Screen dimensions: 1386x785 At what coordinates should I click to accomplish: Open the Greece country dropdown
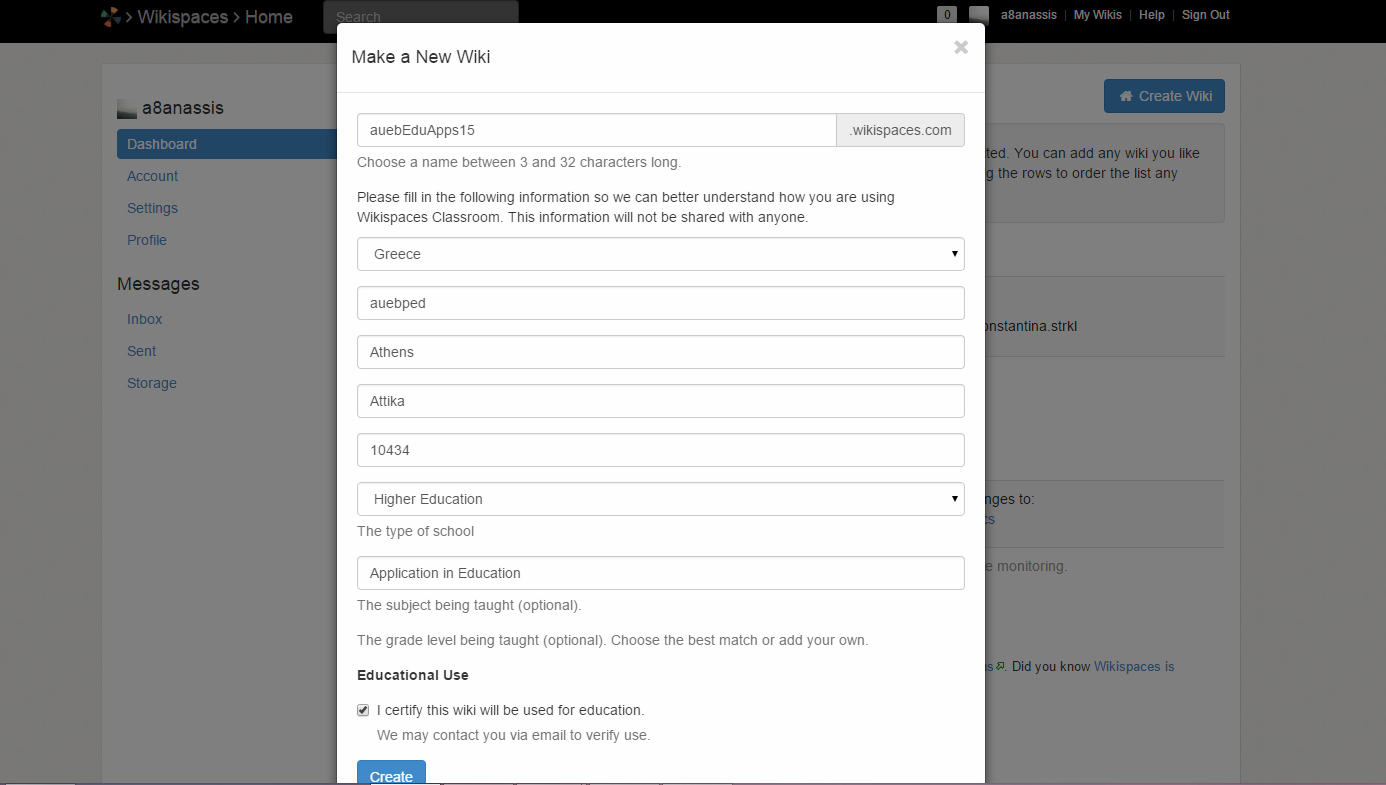(x=660, y=254)
